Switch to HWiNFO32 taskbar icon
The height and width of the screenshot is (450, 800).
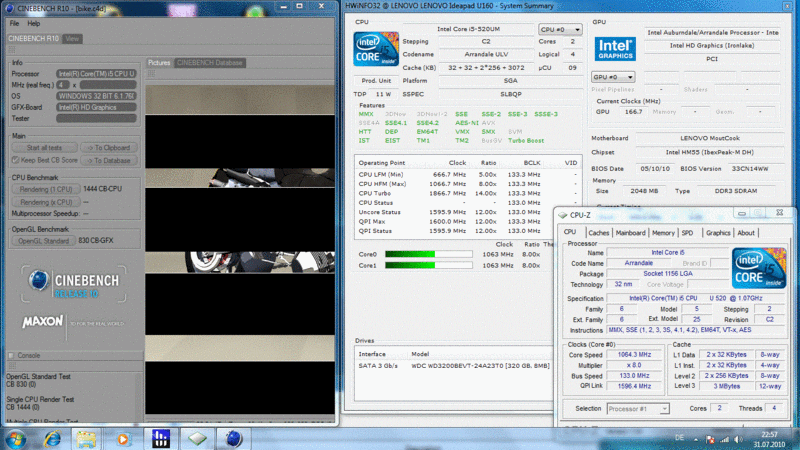click(x=161, y=438)
